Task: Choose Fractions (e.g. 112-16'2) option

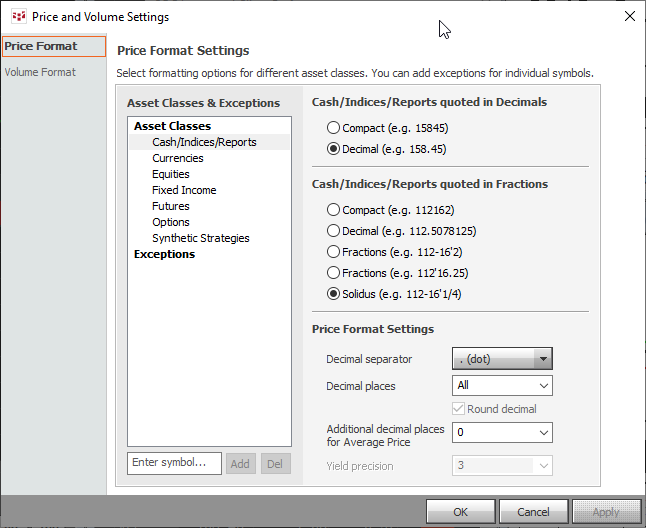Action: coord(334,252)
